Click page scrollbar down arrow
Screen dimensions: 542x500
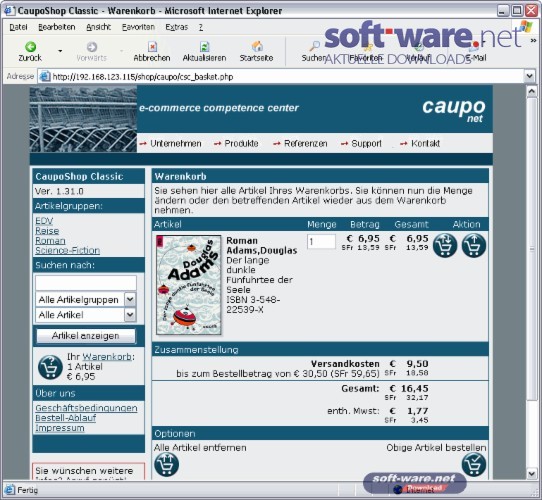(532, 474)
